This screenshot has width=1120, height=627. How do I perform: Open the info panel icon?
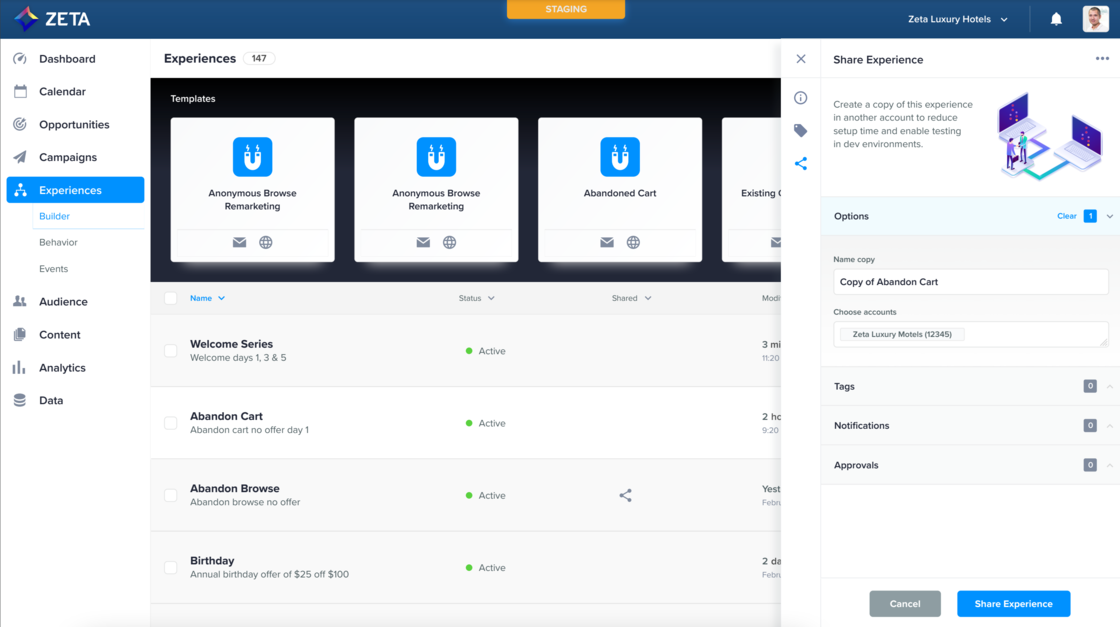tap(800, 98)
